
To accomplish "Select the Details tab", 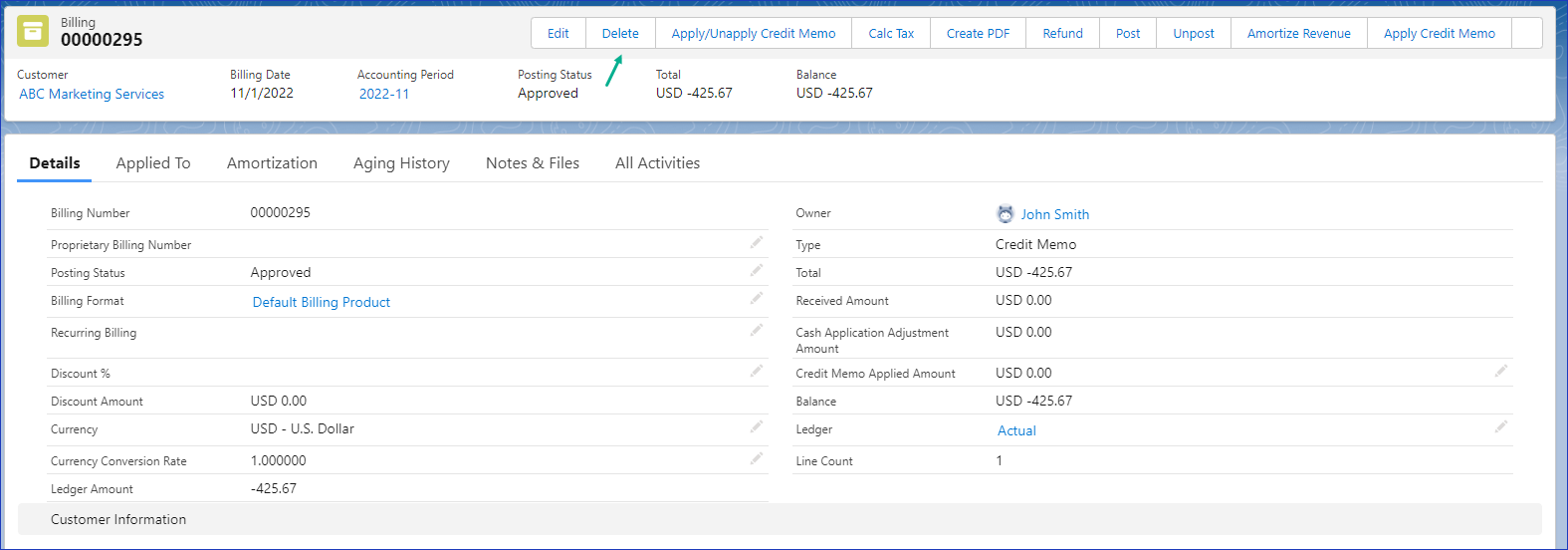I will [x=55, y=163].
